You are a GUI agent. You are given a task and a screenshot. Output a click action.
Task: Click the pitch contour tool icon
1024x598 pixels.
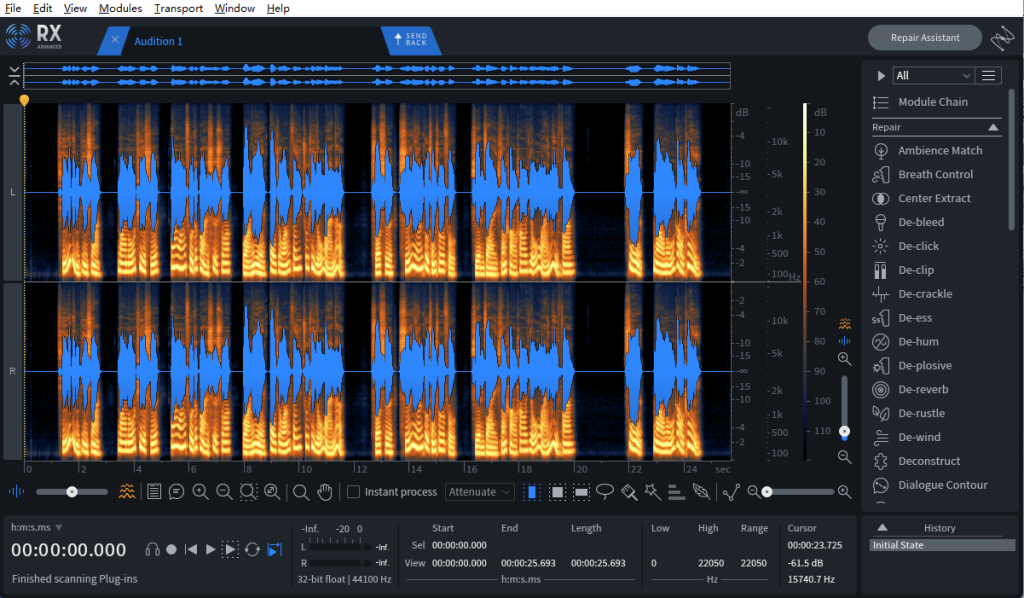click(x=731, y=492)
